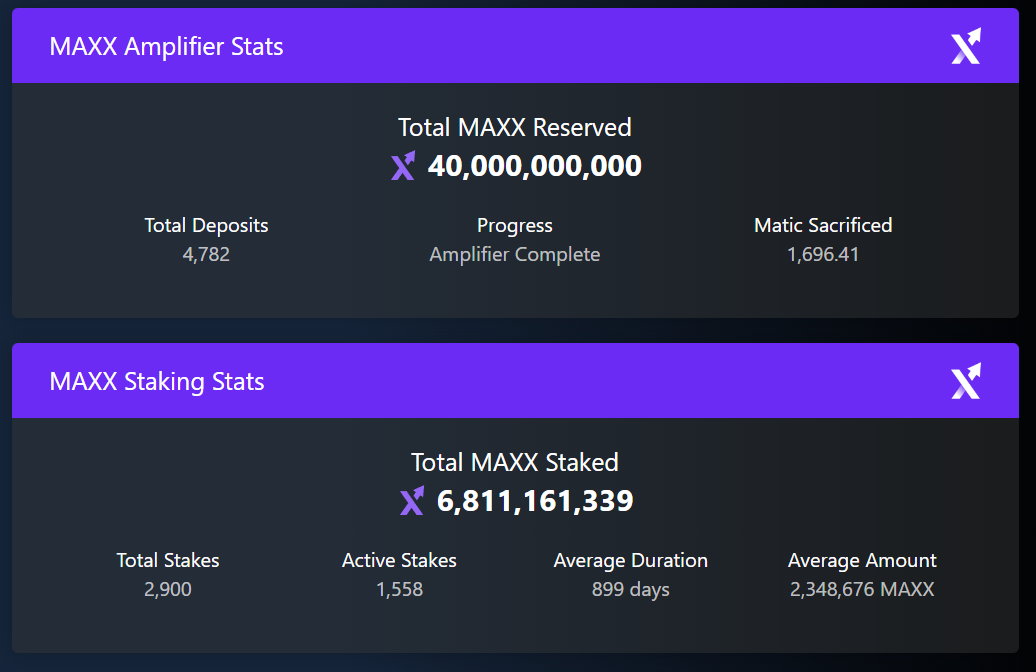The image size is (1036, 672).
Task: Select the 1,558 Active Stakes value
Action: pos(399,589)
